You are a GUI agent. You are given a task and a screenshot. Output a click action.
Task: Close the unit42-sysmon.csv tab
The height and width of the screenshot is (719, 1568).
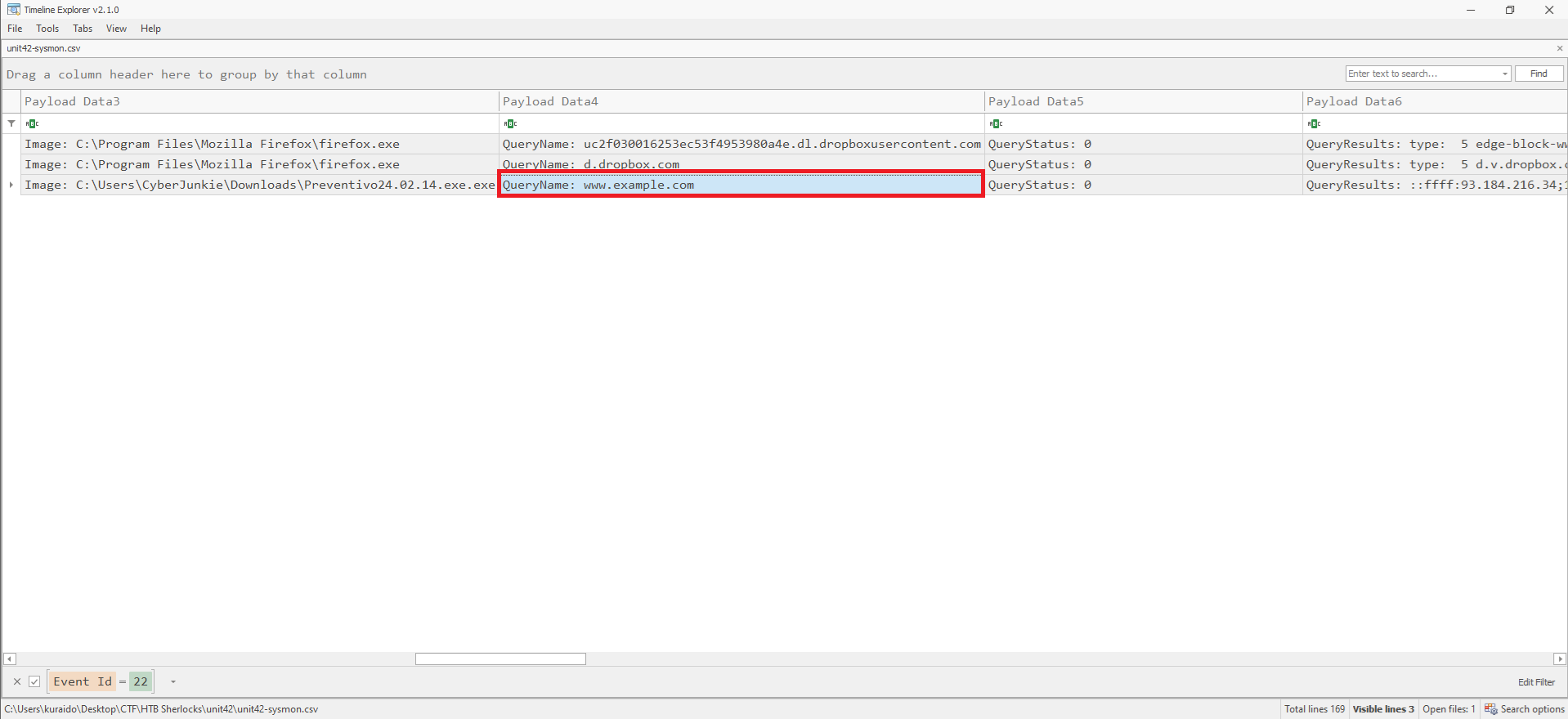(x=1559, y=48)
